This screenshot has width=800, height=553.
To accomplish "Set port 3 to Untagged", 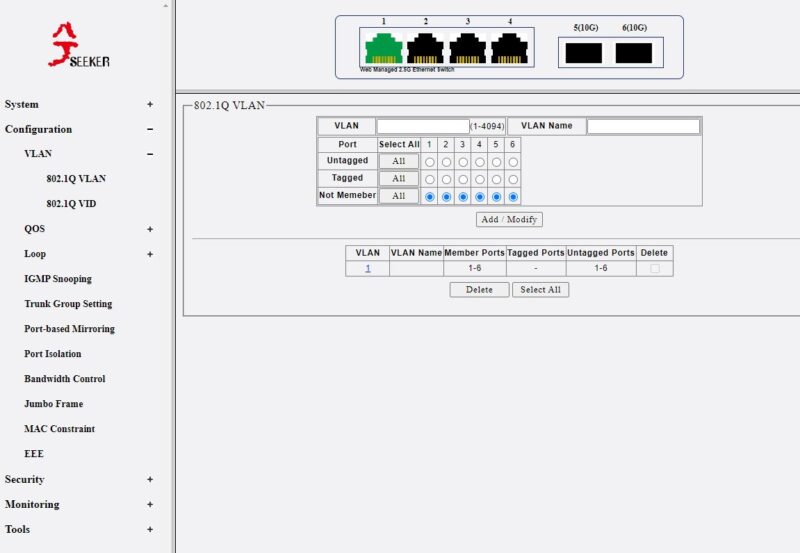I will pyautogui.click(x=463, y=162).
